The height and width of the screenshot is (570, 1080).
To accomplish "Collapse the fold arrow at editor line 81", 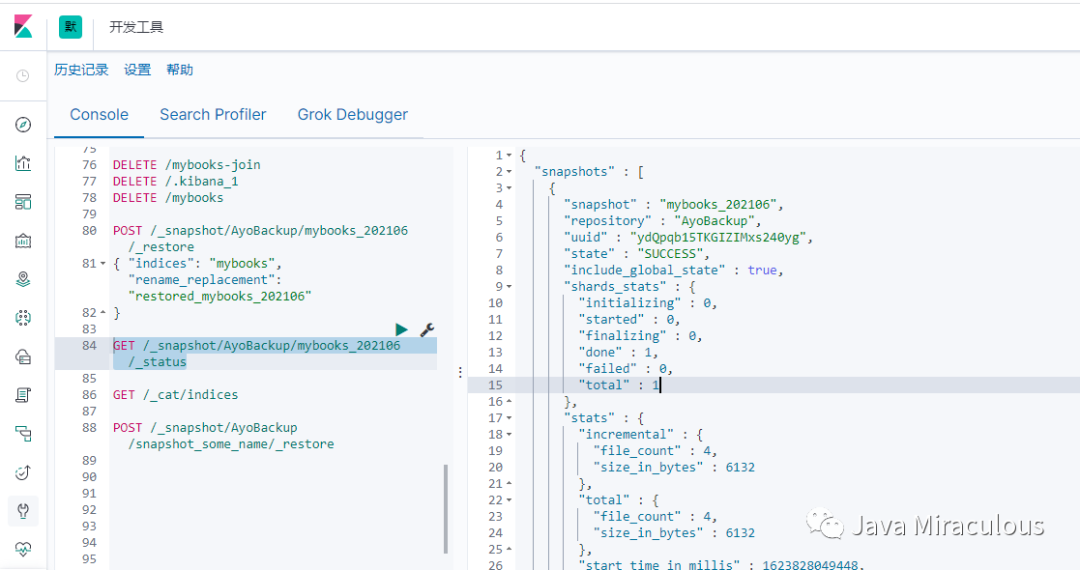I will coord(103,264).
